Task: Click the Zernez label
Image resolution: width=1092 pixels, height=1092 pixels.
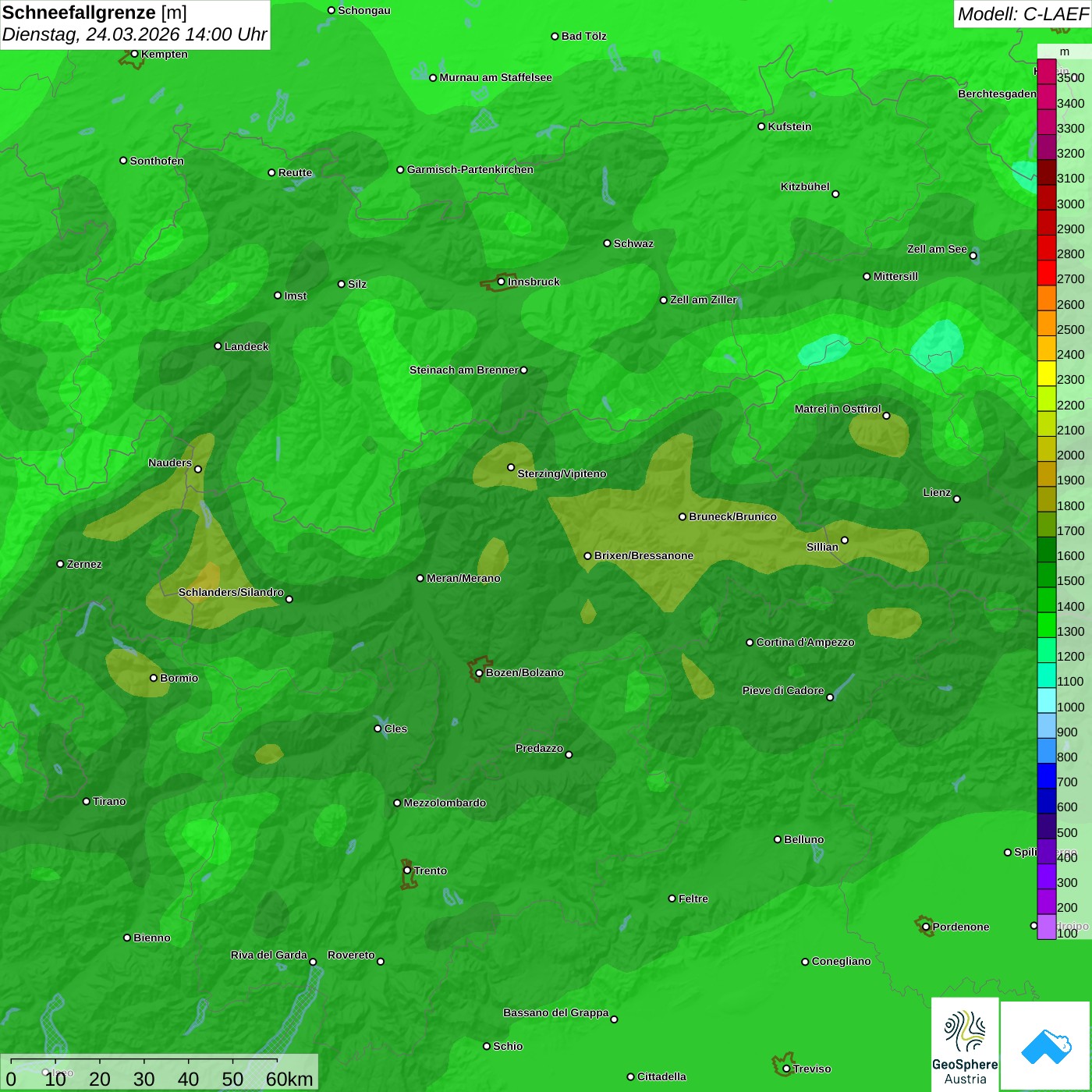Action: [84, 564]
